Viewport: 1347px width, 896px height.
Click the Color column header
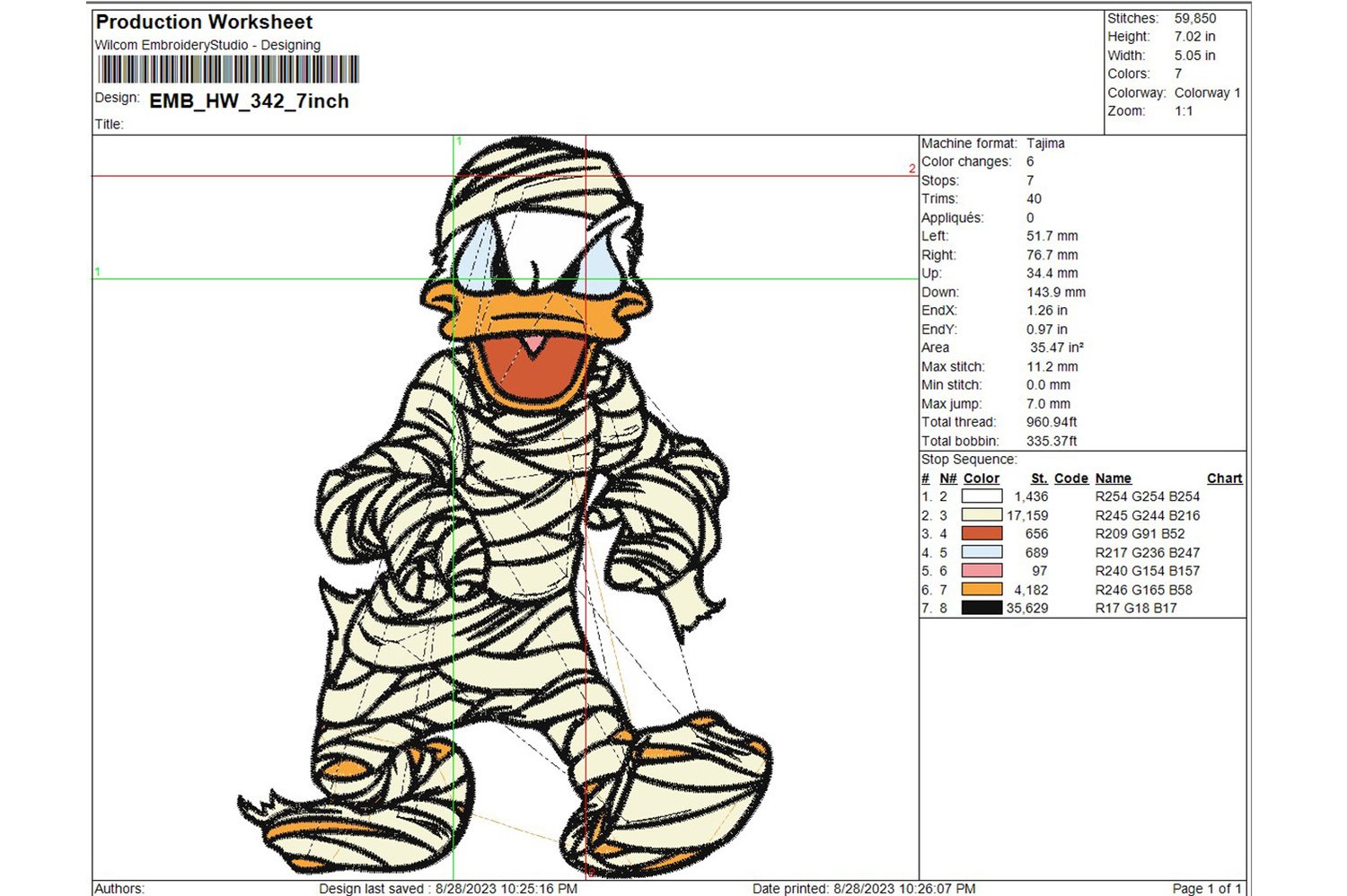pyautogui.click(x=982, y=479)
